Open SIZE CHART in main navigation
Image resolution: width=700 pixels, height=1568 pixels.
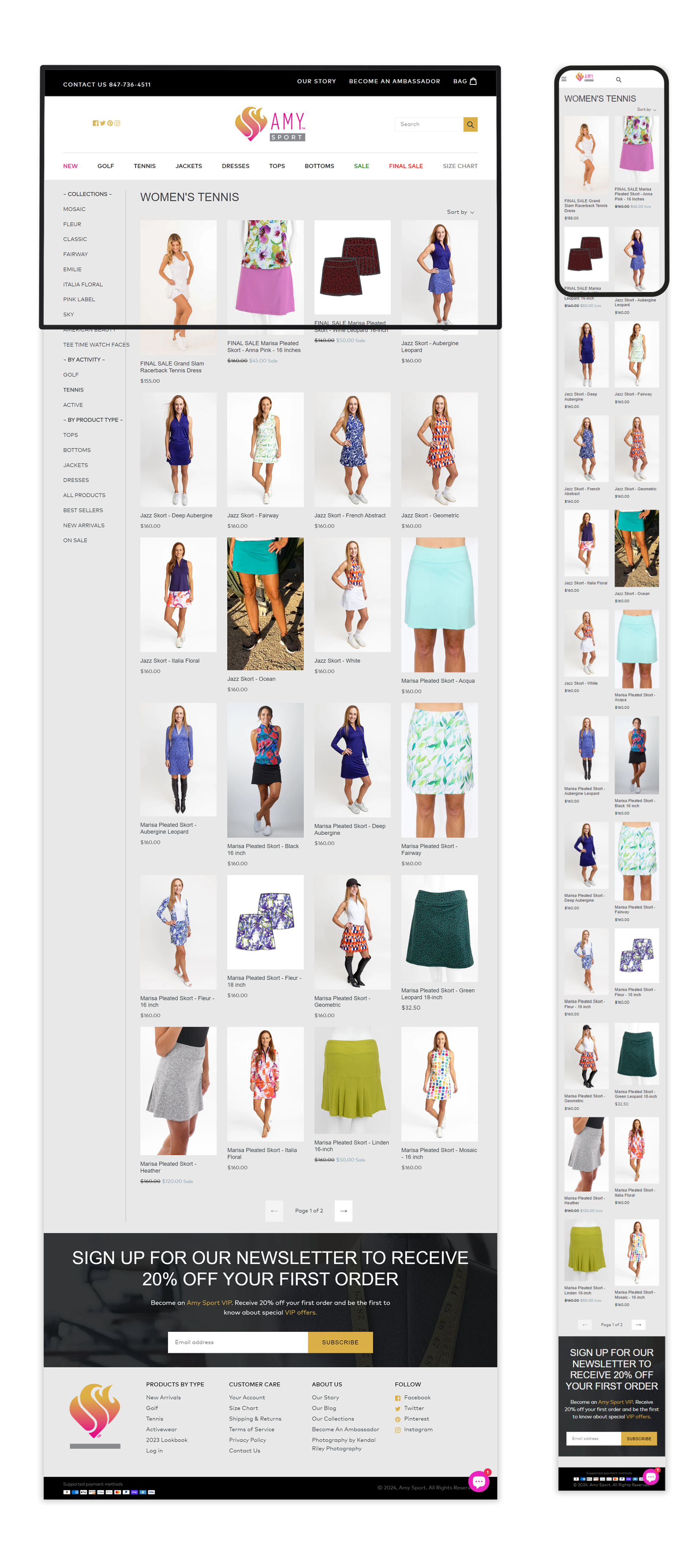(460, 166)
